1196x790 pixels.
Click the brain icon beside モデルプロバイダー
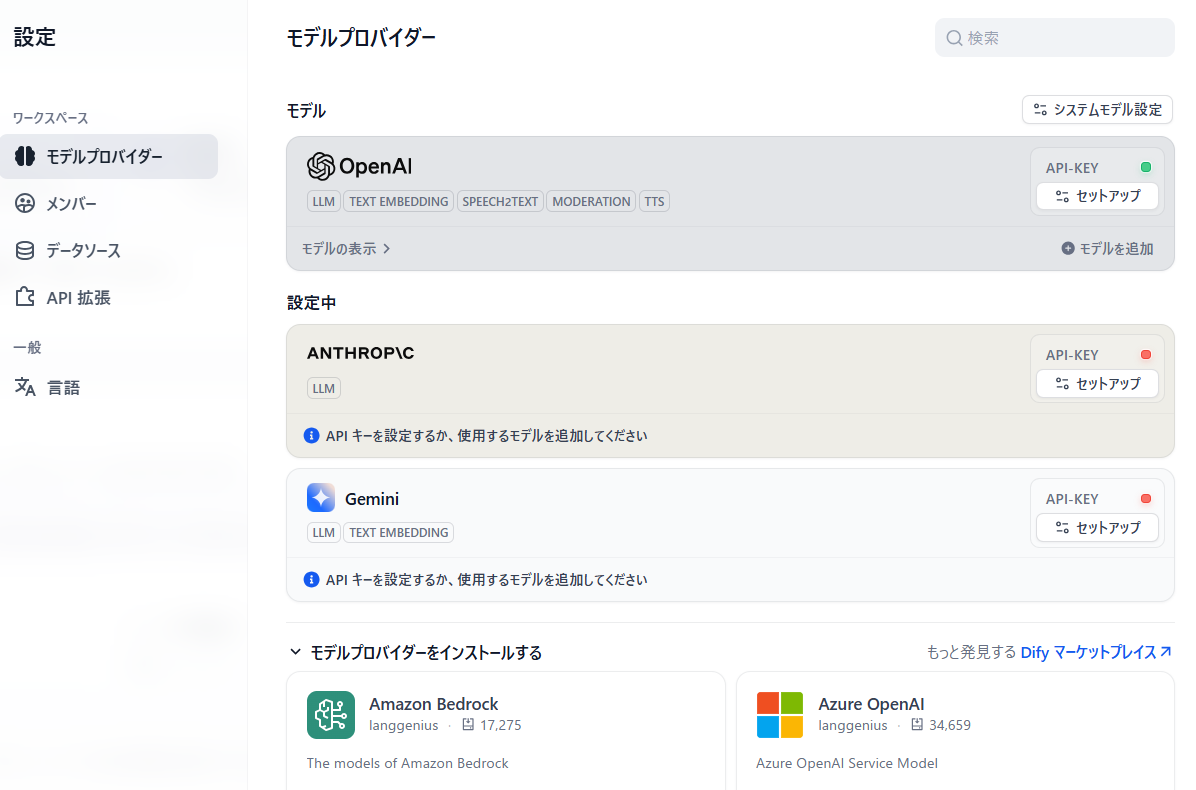(x=24, y=156)
